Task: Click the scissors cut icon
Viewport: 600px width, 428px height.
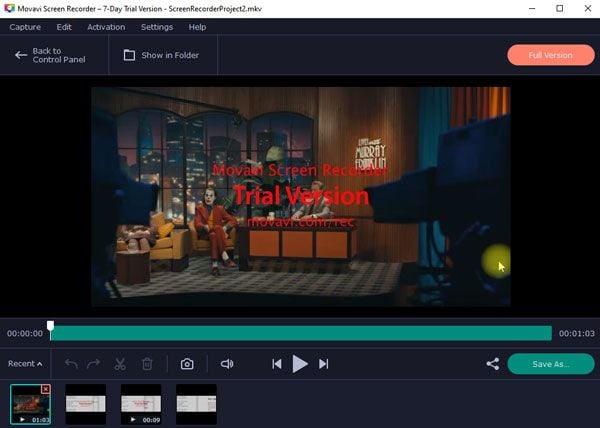Action: pos(120,364)
